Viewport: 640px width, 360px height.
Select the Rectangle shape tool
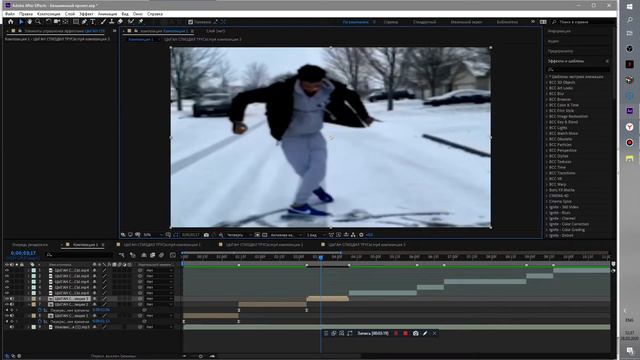[76, 22]
